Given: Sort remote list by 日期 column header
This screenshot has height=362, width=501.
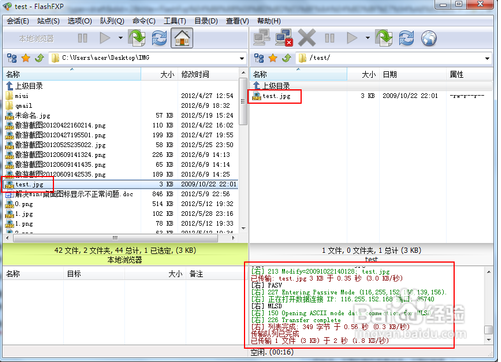Looking at the screenshot, I should pos(413,74).
